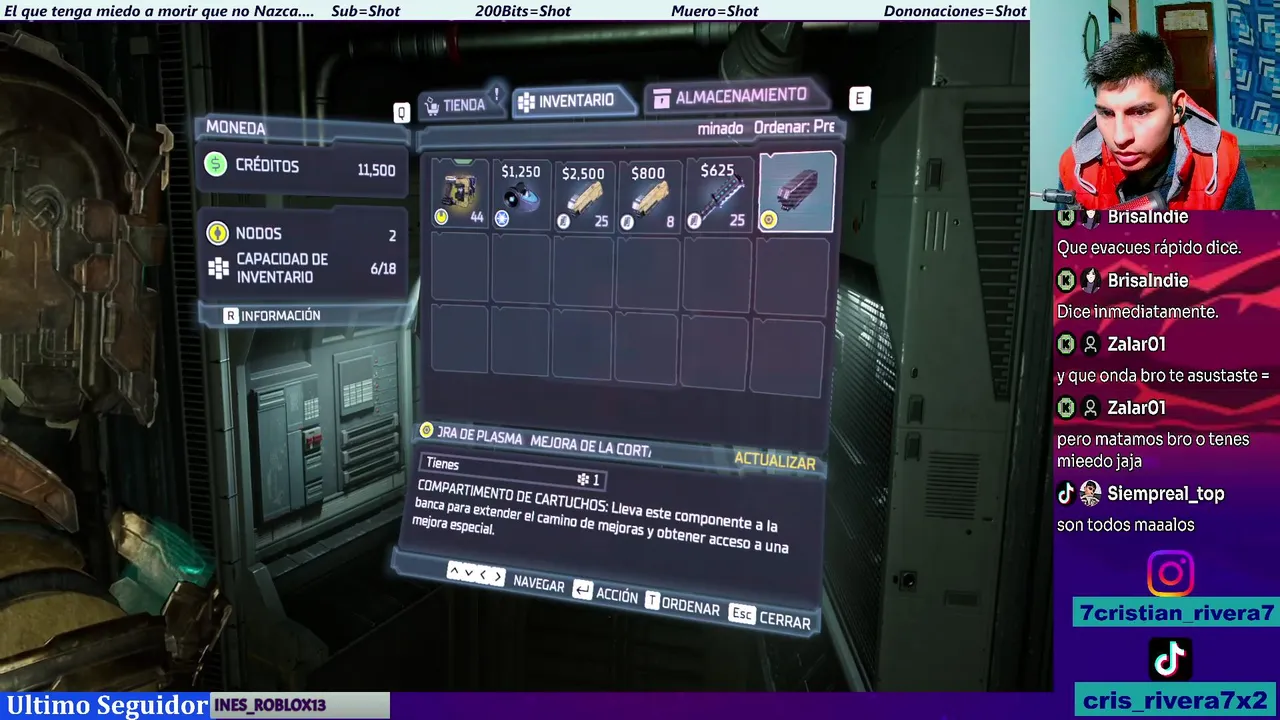1280x720 pixels.
Task: Select the $625 ammo clip item
Action: (x=717, y=194)
